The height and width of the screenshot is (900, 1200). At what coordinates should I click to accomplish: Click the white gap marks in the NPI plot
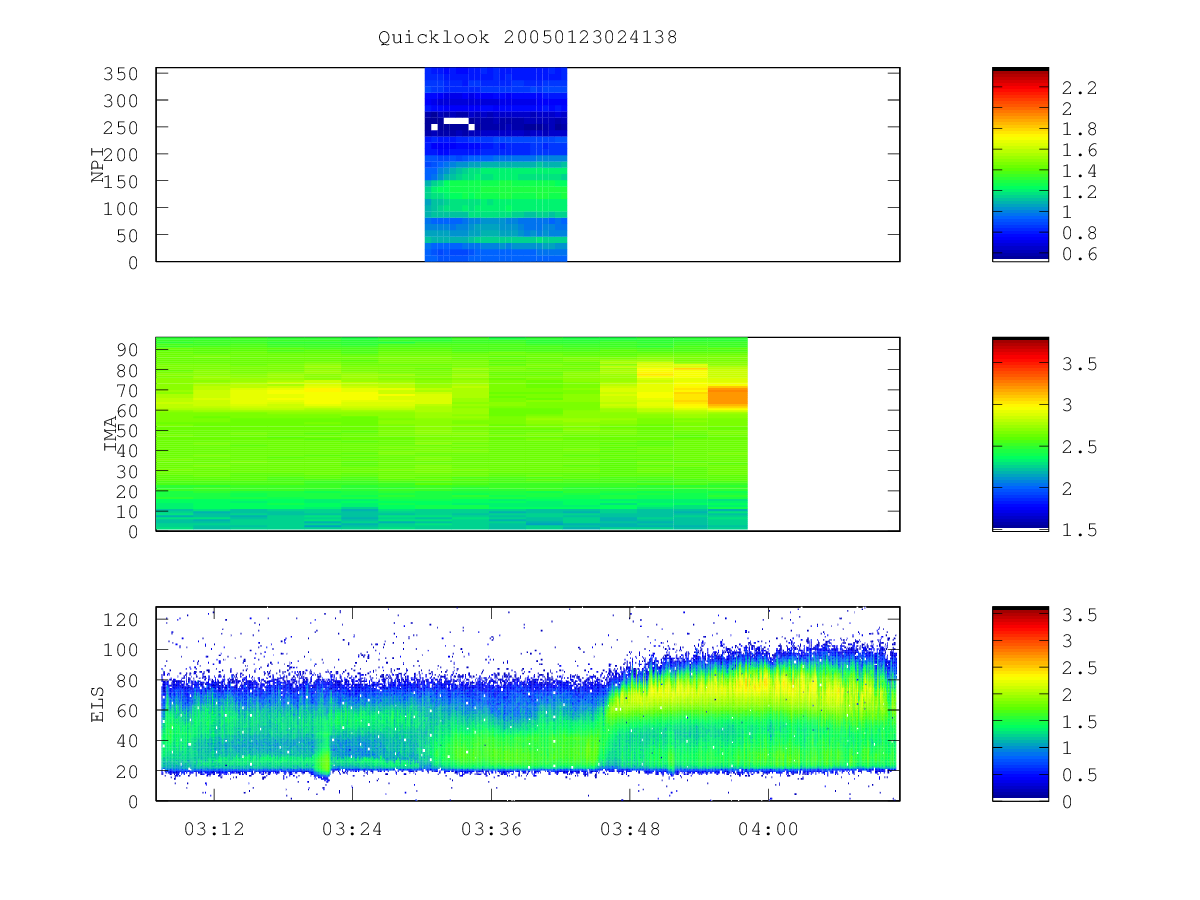click(x=452, y=124)
